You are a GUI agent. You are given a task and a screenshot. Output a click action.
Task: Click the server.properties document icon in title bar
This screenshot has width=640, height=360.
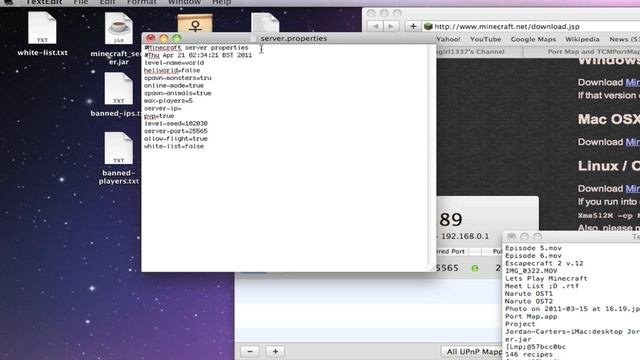[253, 38]
